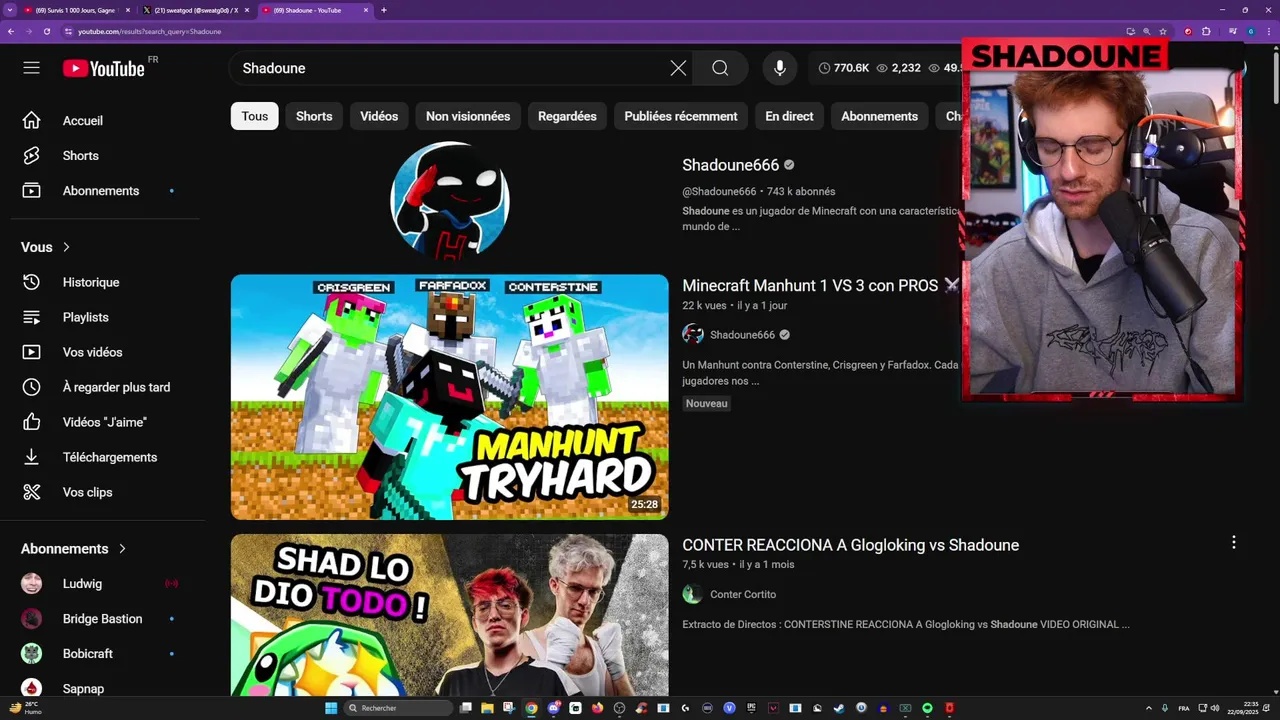
Task: Start voice search with the microphone
Action: pos(780,68)
